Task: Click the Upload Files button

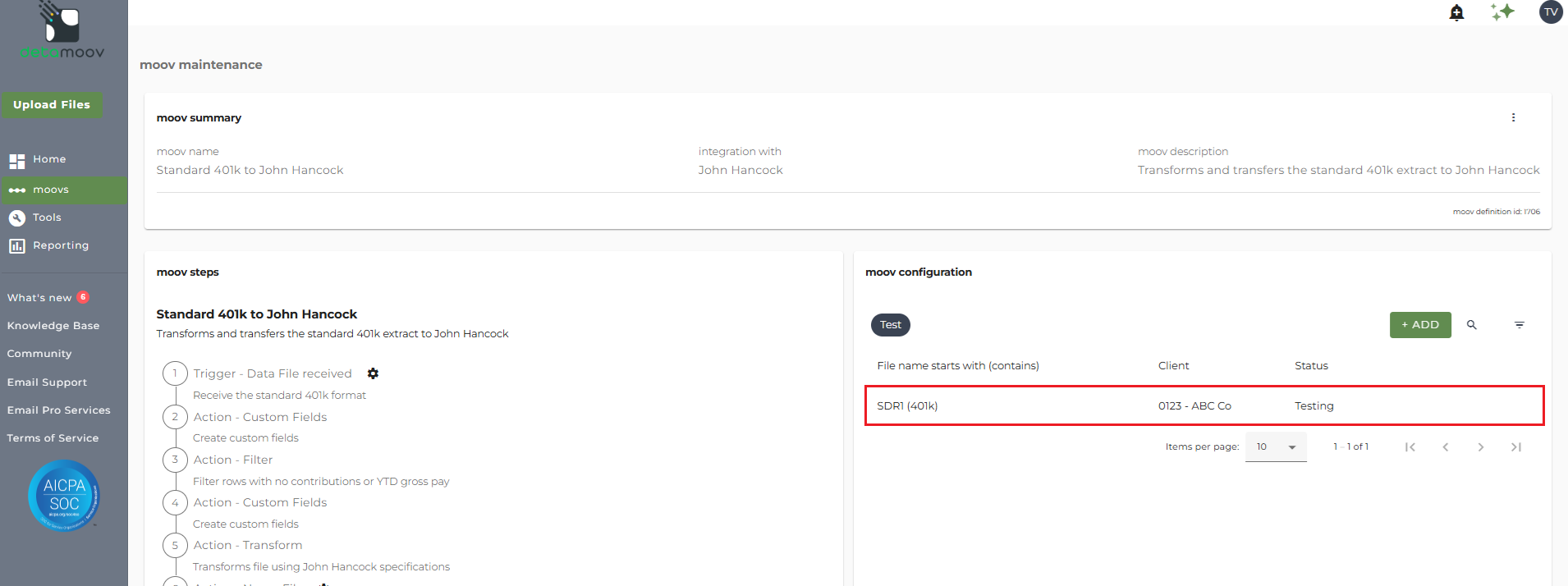Action: tap(52, 105)
